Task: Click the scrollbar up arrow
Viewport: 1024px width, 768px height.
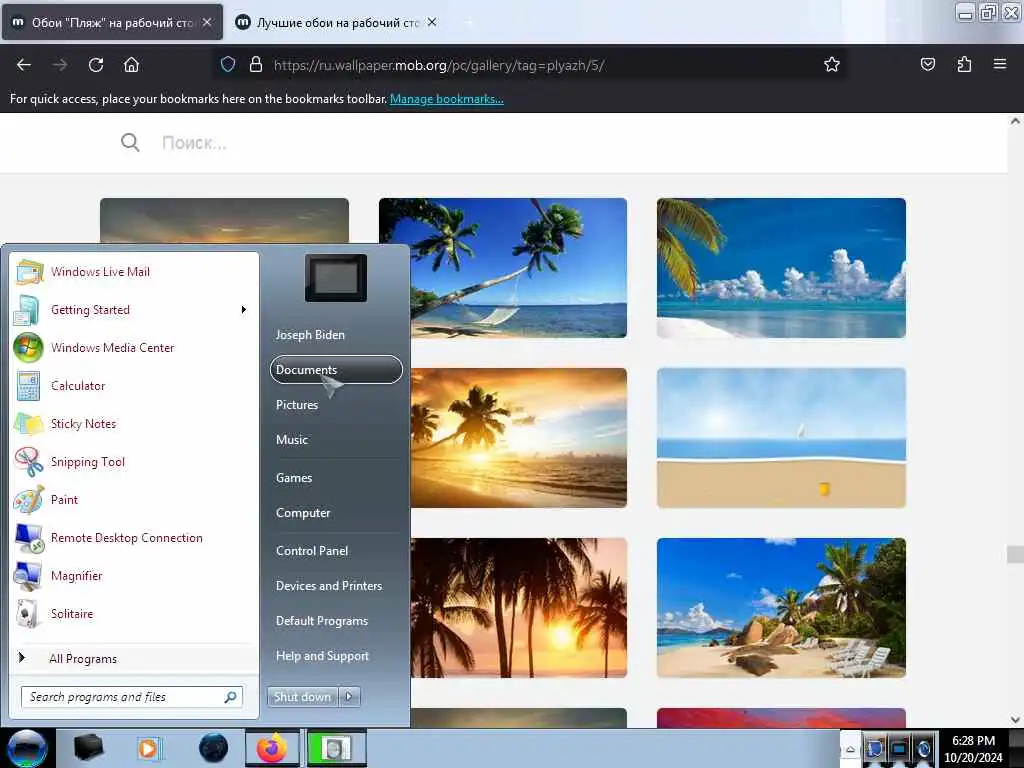Action: 1015,121
